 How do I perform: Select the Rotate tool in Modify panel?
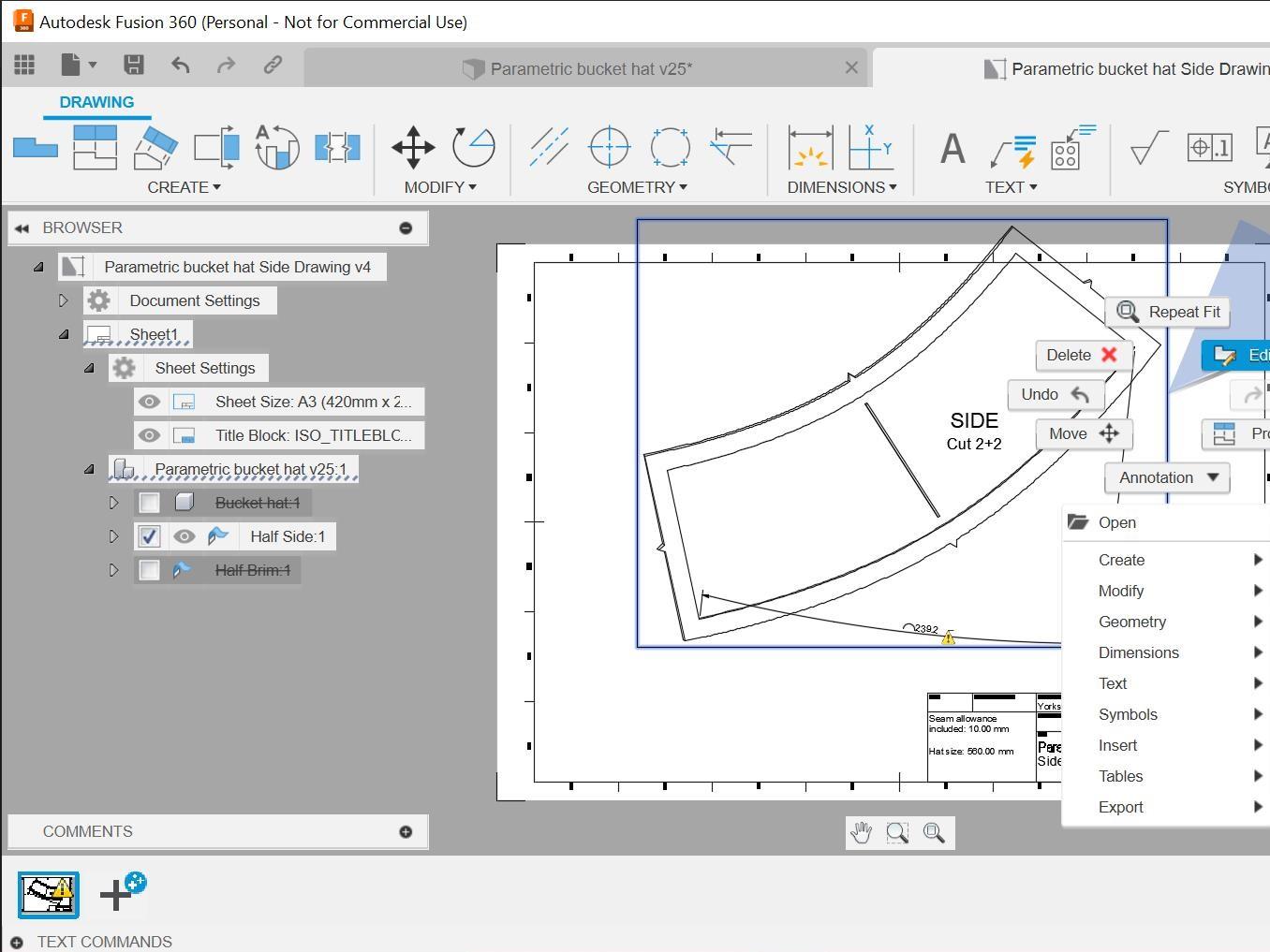point(473,147)
